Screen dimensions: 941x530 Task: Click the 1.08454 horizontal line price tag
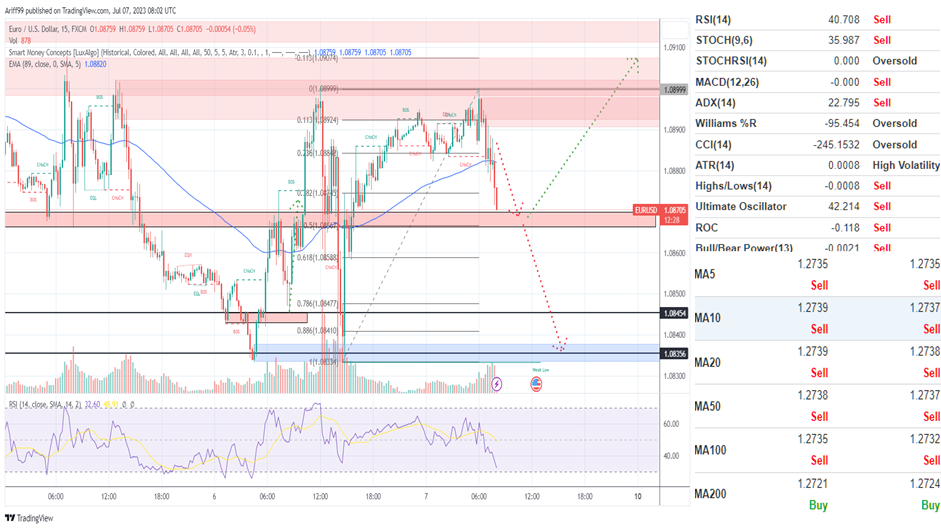click(x=674, y=313)
